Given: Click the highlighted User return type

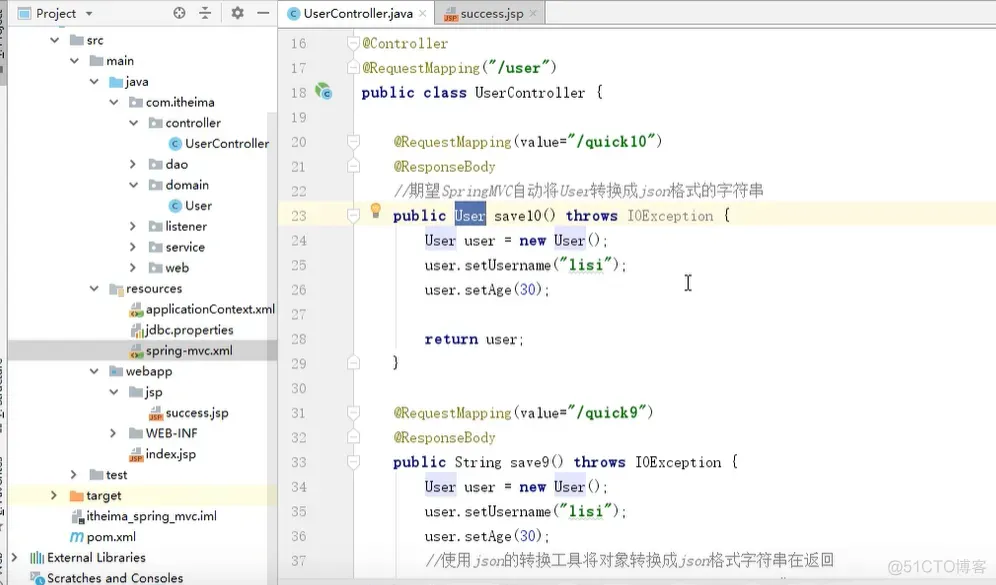Looking at the screenshot, I should [470, 216].
